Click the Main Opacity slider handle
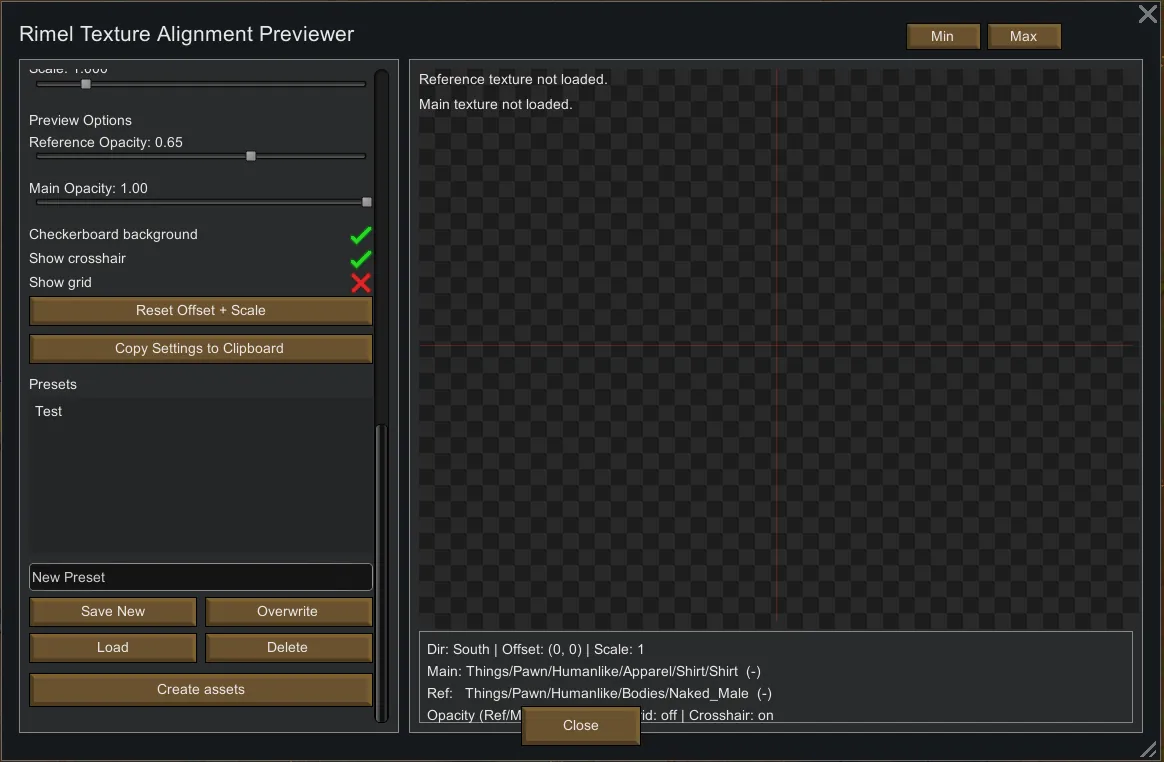This screenshot has height=762, width=1164. pyautogui.click(x=367, y=202)
